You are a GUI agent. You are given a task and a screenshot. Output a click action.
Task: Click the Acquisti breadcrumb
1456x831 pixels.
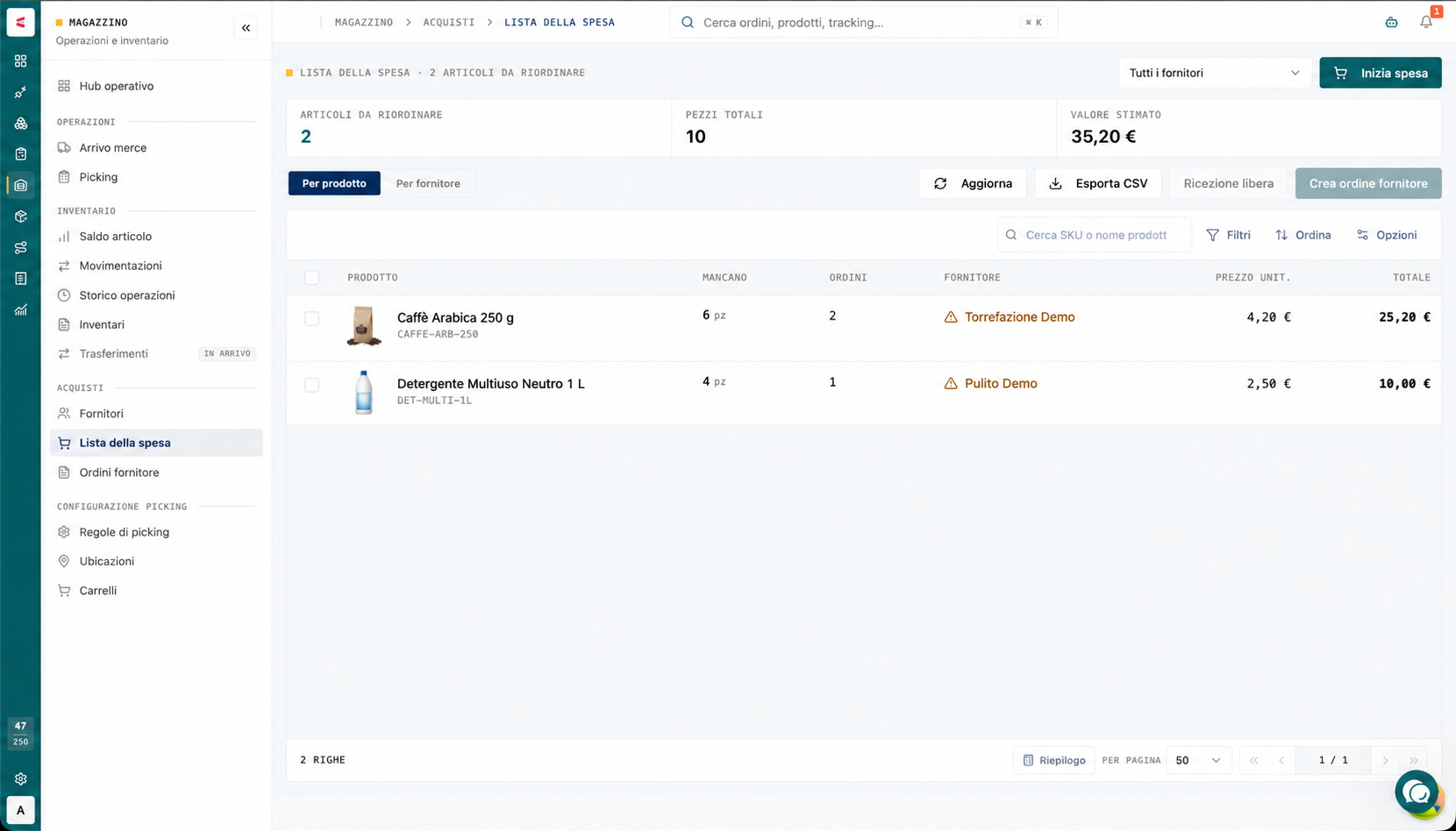(449, 22)
